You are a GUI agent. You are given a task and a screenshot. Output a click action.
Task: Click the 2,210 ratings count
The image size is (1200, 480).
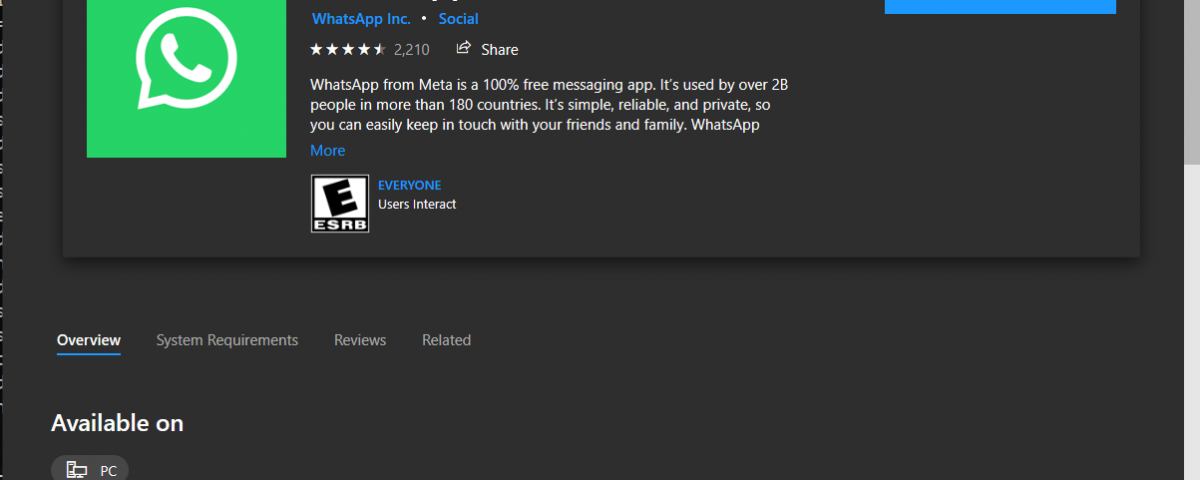tap(411, 49)
